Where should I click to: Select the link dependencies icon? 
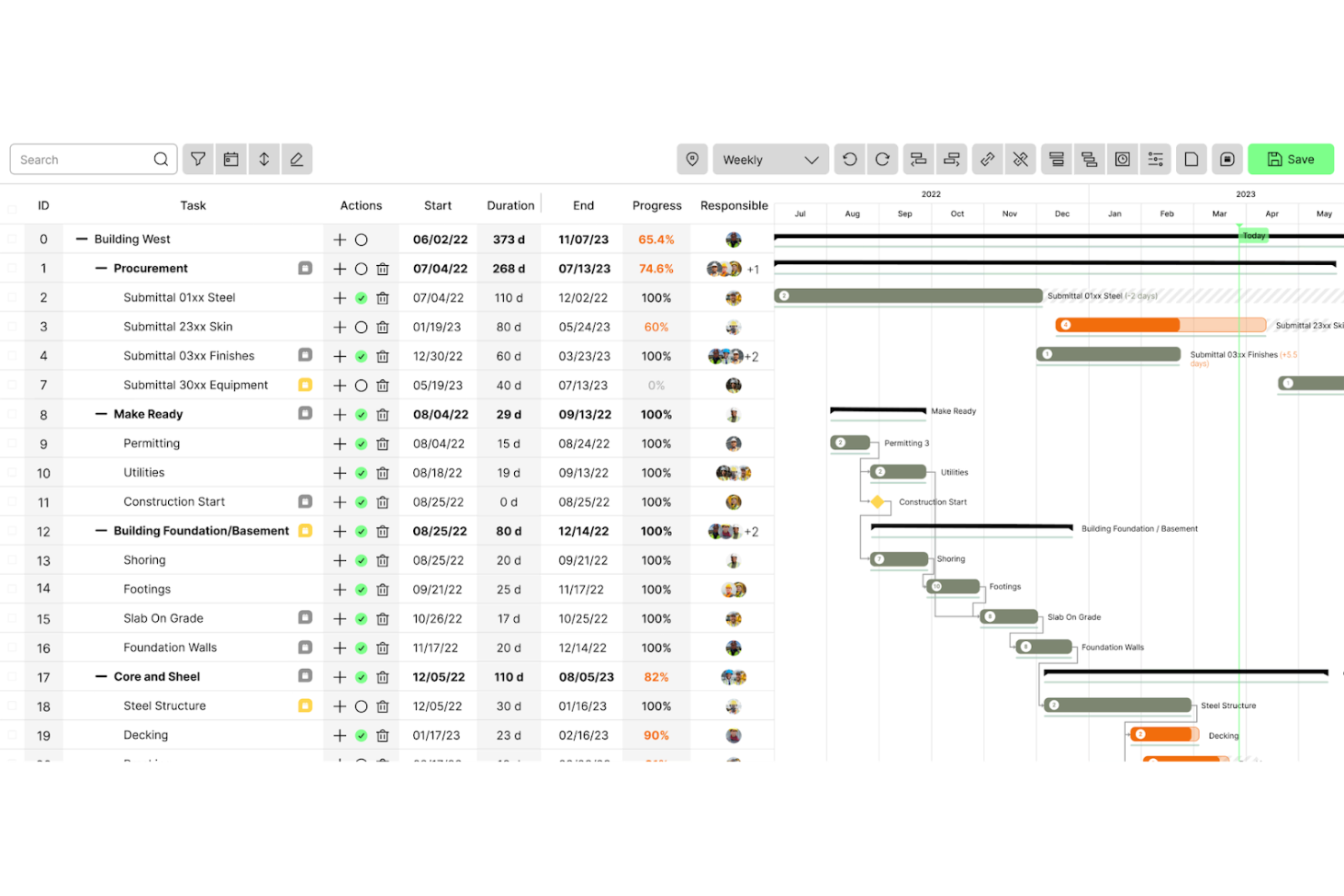(x=987, y=159)
